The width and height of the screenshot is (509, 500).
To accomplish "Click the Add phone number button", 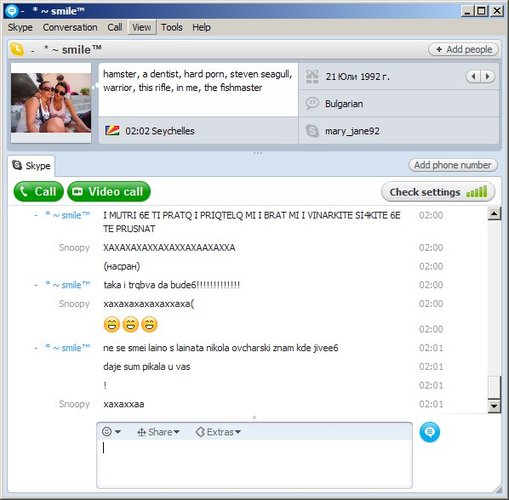I will point(452,165).
